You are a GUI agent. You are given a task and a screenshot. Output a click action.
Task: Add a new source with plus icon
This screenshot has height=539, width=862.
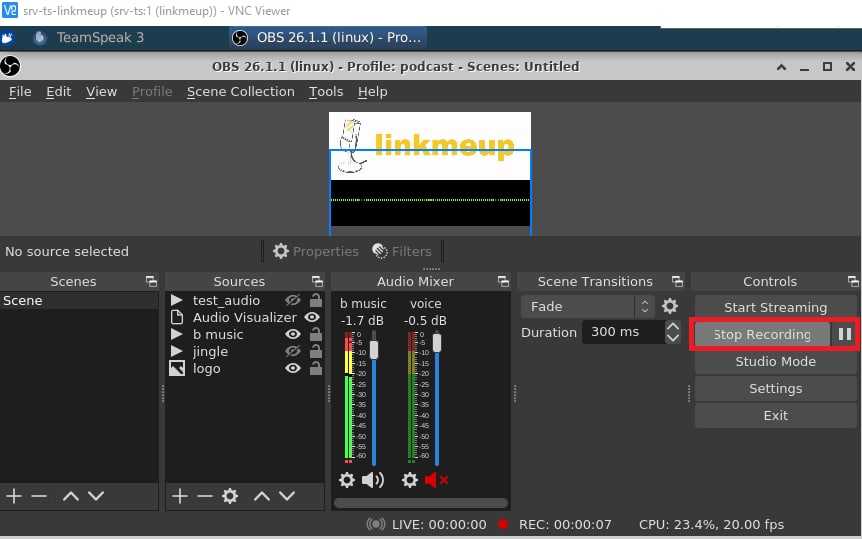(179, 496)
